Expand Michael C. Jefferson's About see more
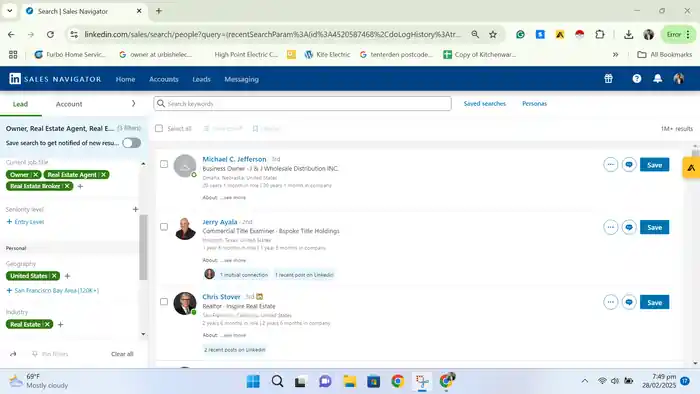700x394 pixels. click(x=233, y=198)
